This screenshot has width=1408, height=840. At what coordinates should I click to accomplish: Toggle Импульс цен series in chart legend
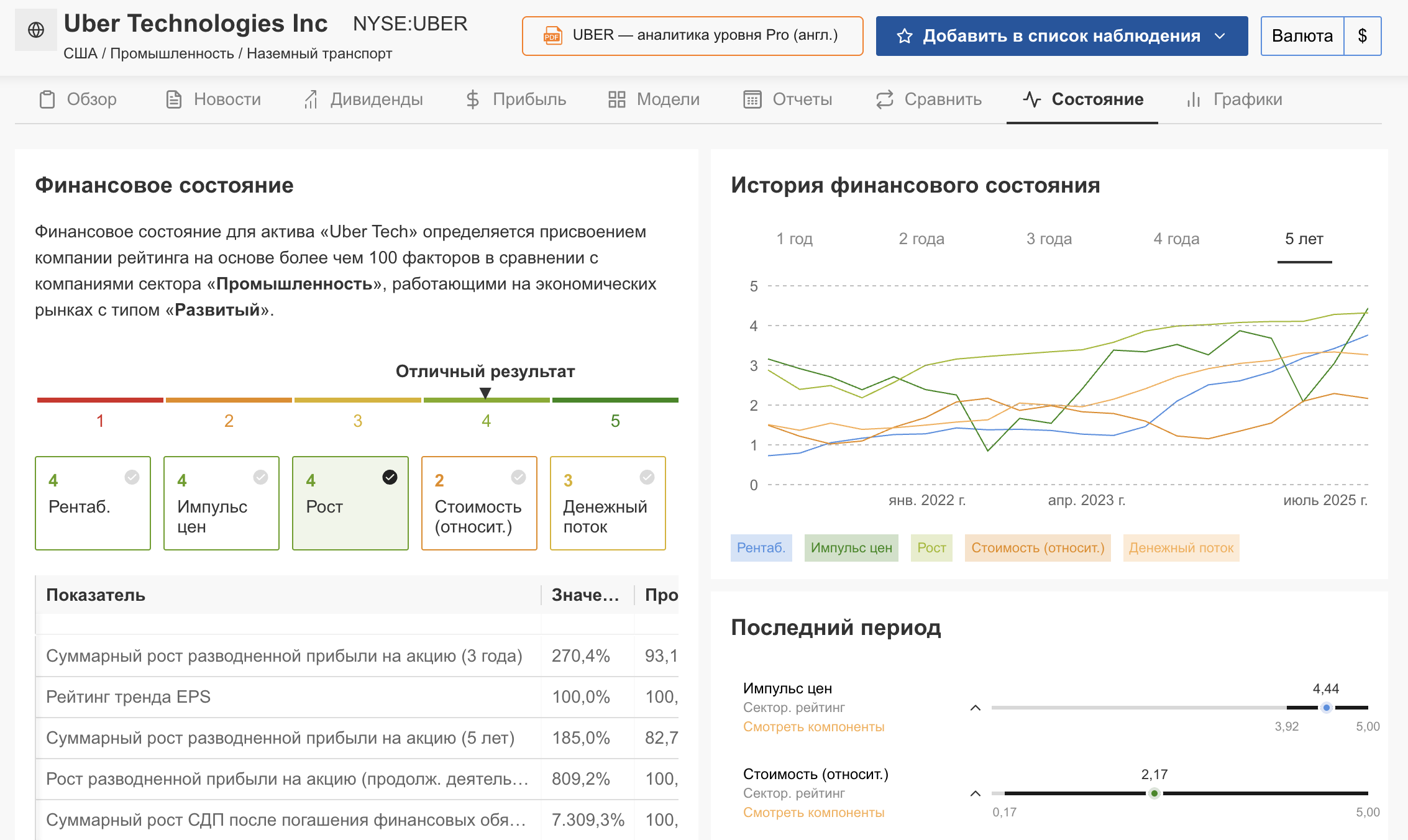coord(851,548)
